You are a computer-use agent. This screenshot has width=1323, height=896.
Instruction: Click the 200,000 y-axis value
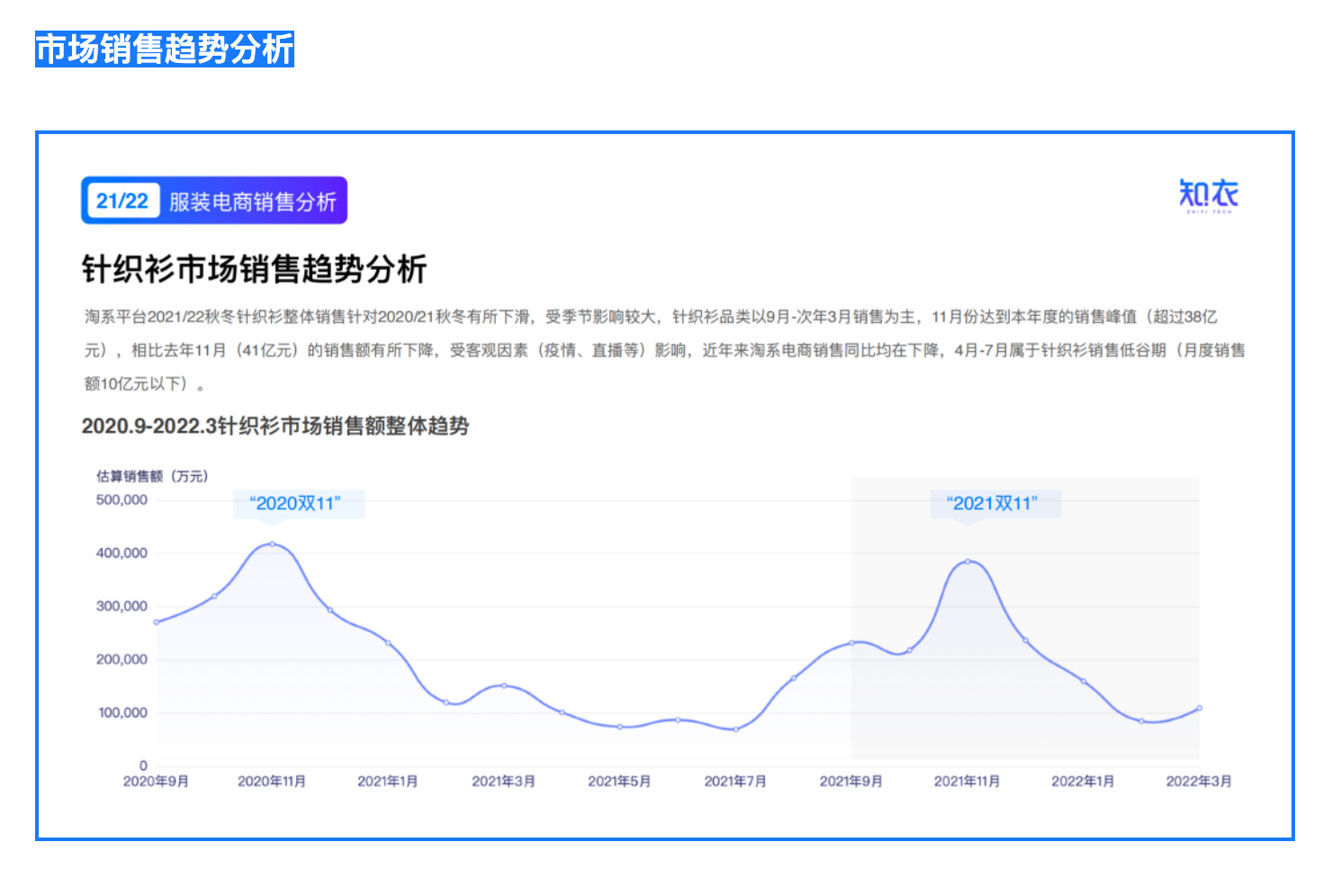tap(121, 659)
